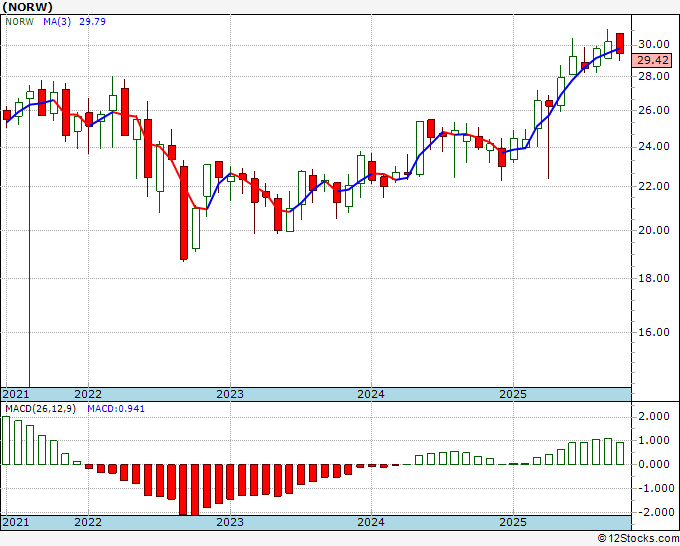Viewport: 680px width, 546px height.
Task: Click the 30.00 price axis label
Action: point(654,44)
